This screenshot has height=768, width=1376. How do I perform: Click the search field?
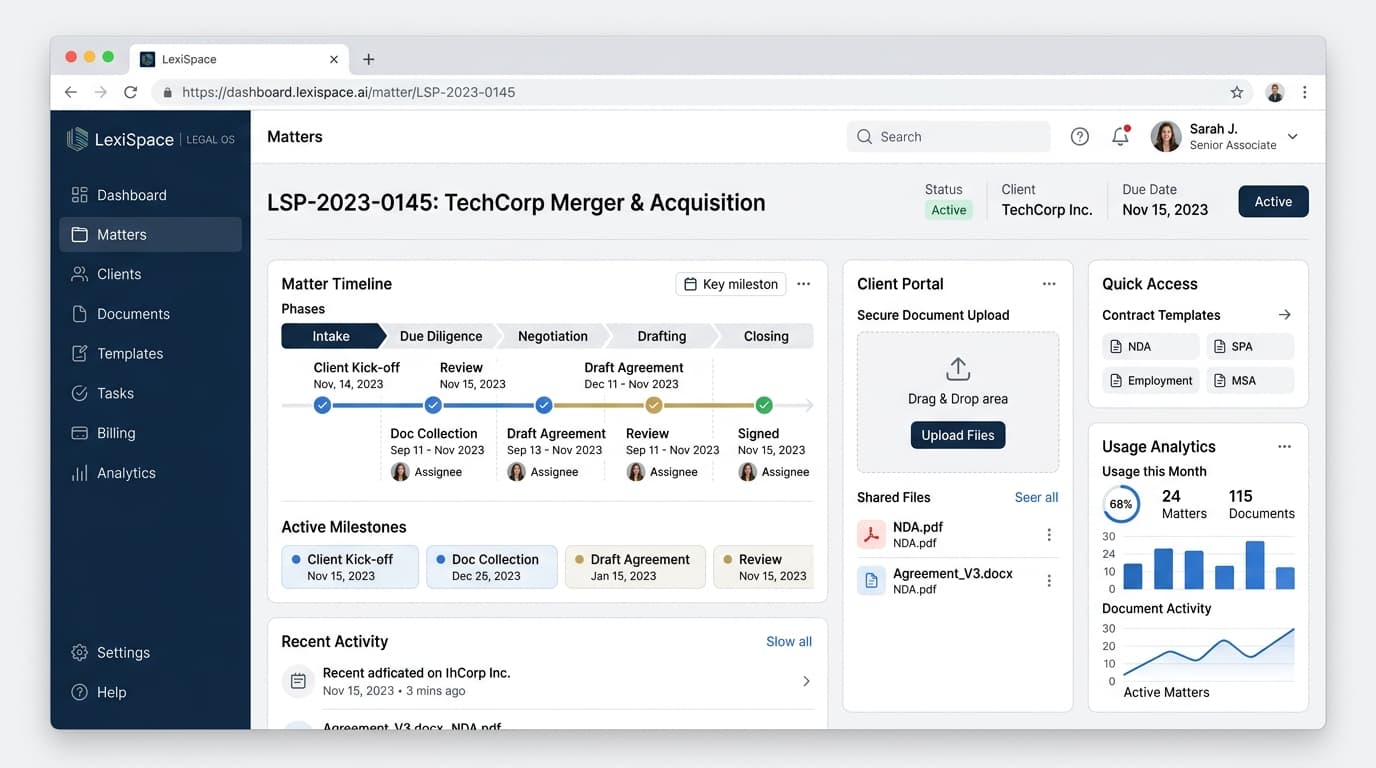(x=948, y=137)
